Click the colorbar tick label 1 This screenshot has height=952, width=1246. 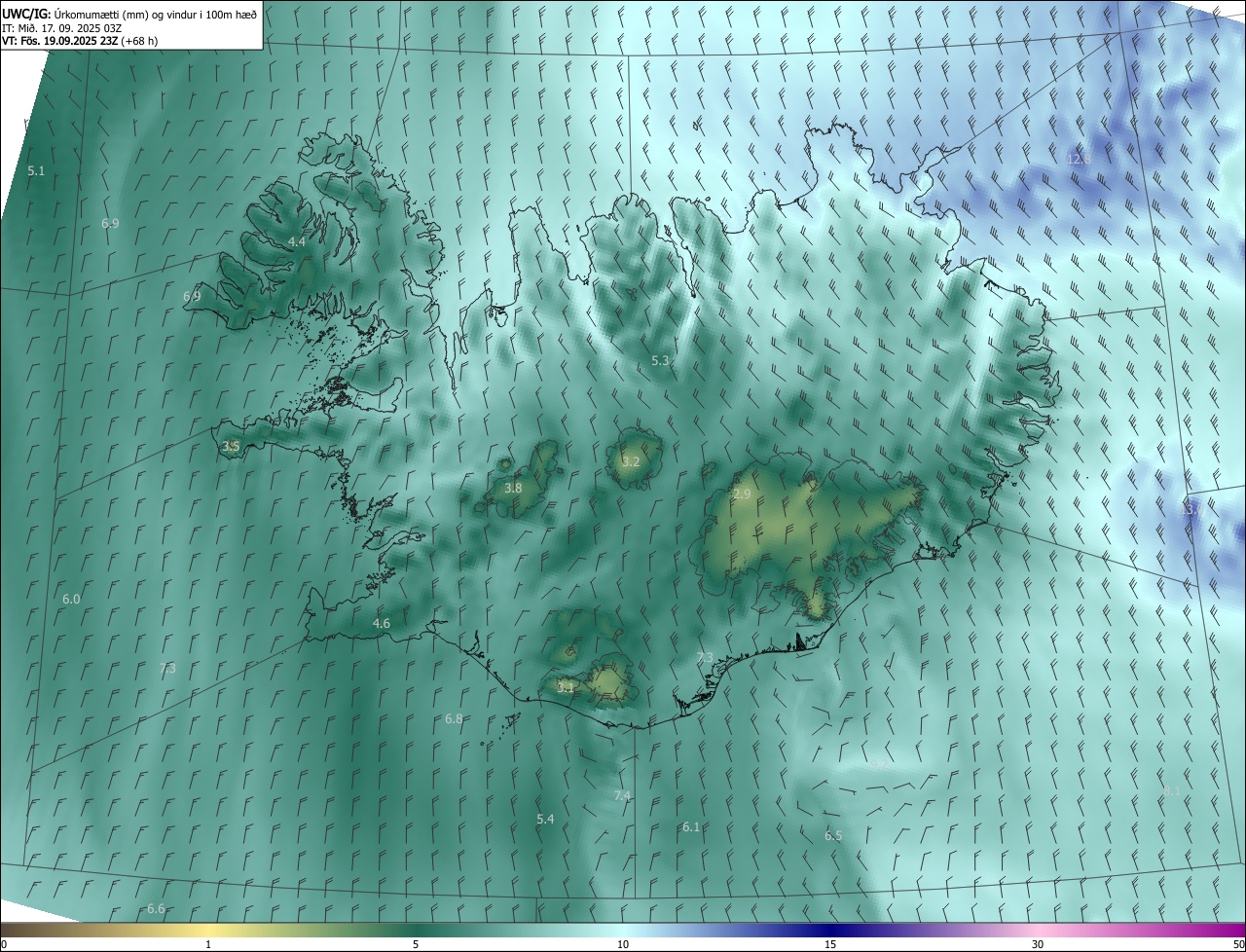[x=208, y=944]
